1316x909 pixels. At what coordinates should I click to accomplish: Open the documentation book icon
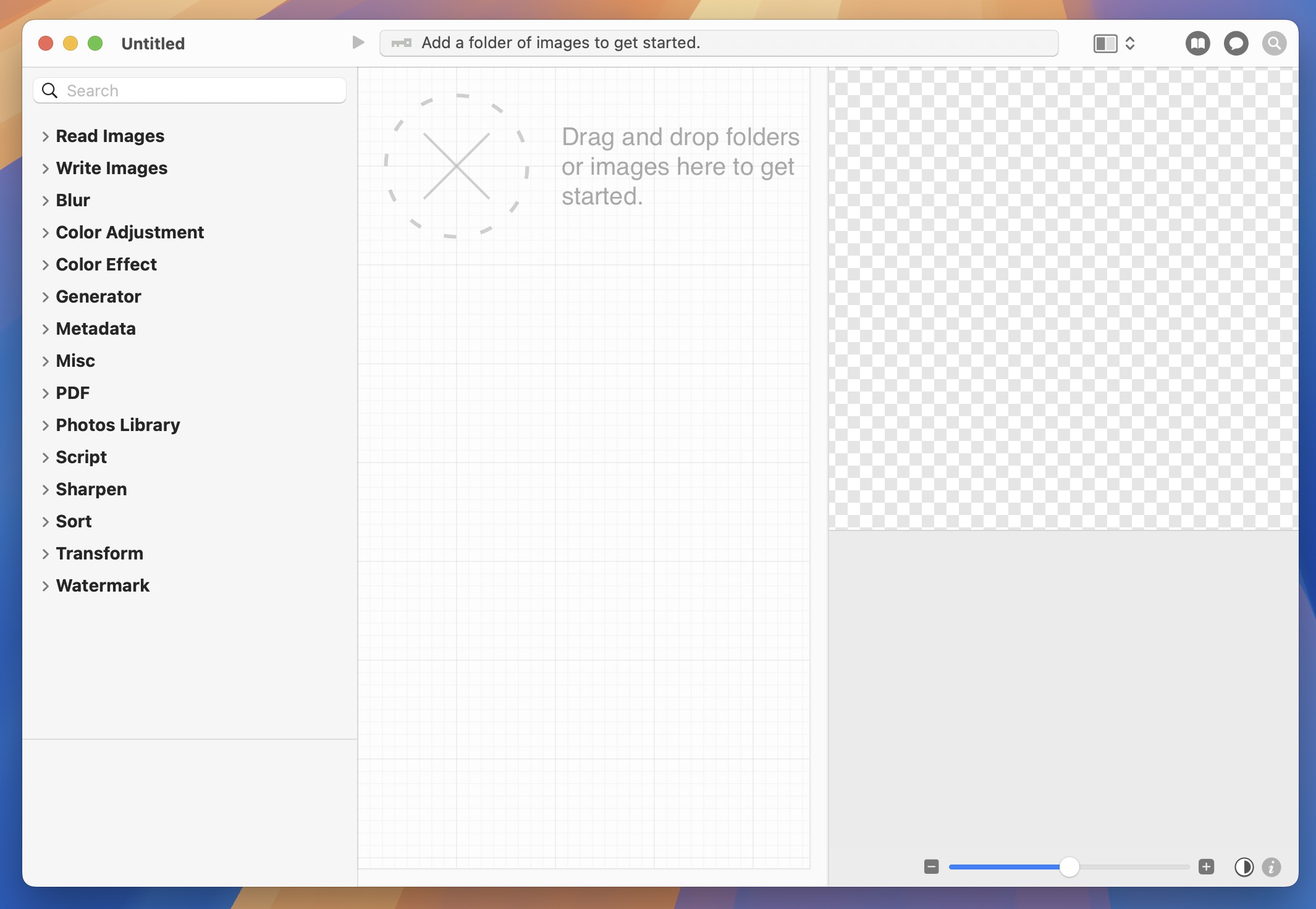tap(1198, 43)
